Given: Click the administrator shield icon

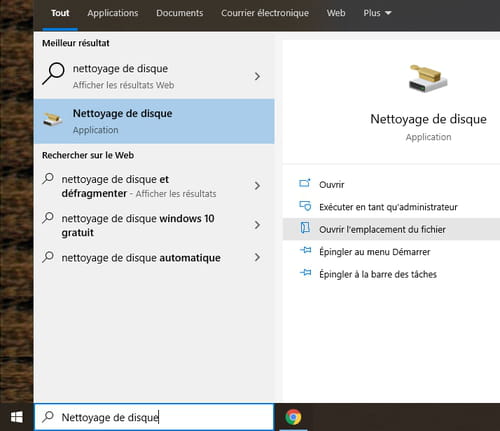Looking at the screenshot, I should coord(305,206).
